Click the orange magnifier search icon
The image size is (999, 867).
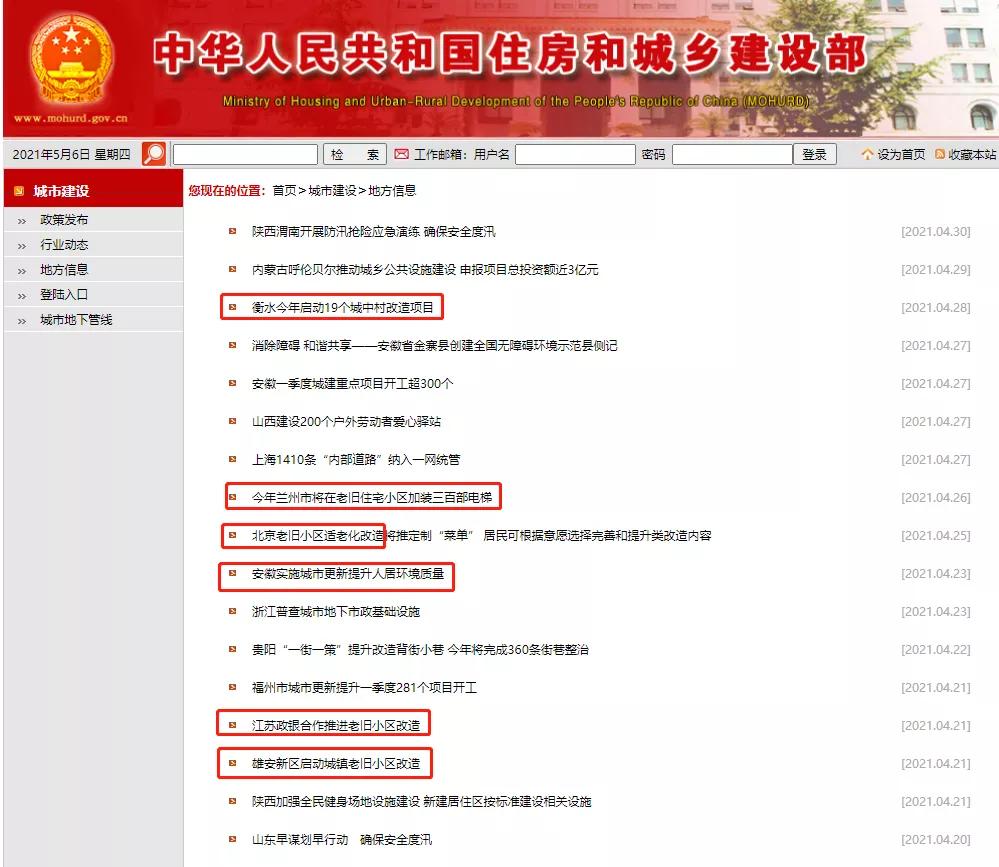[154, 154]
